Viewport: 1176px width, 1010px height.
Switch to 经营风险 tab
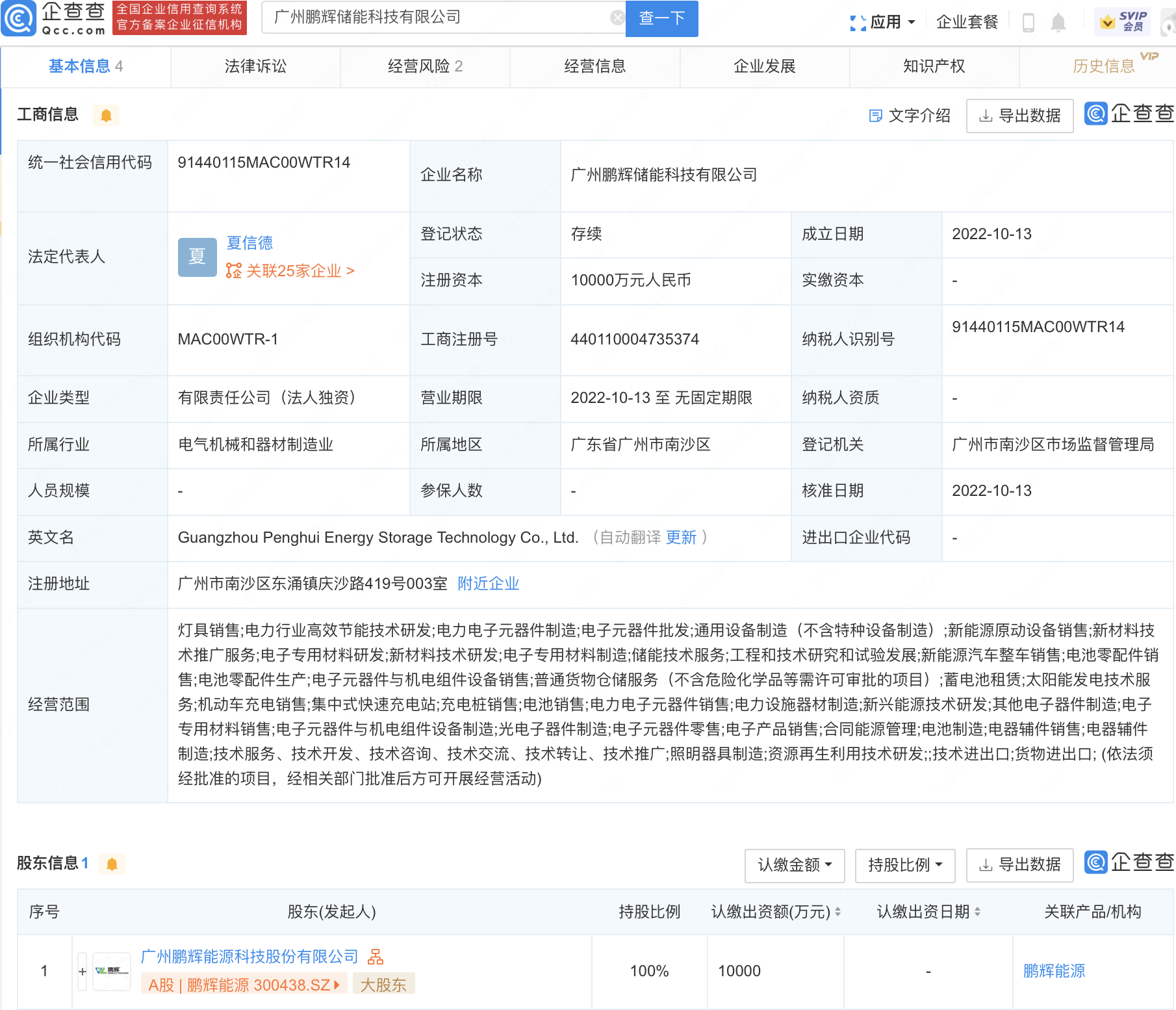[x=425, y=66]
